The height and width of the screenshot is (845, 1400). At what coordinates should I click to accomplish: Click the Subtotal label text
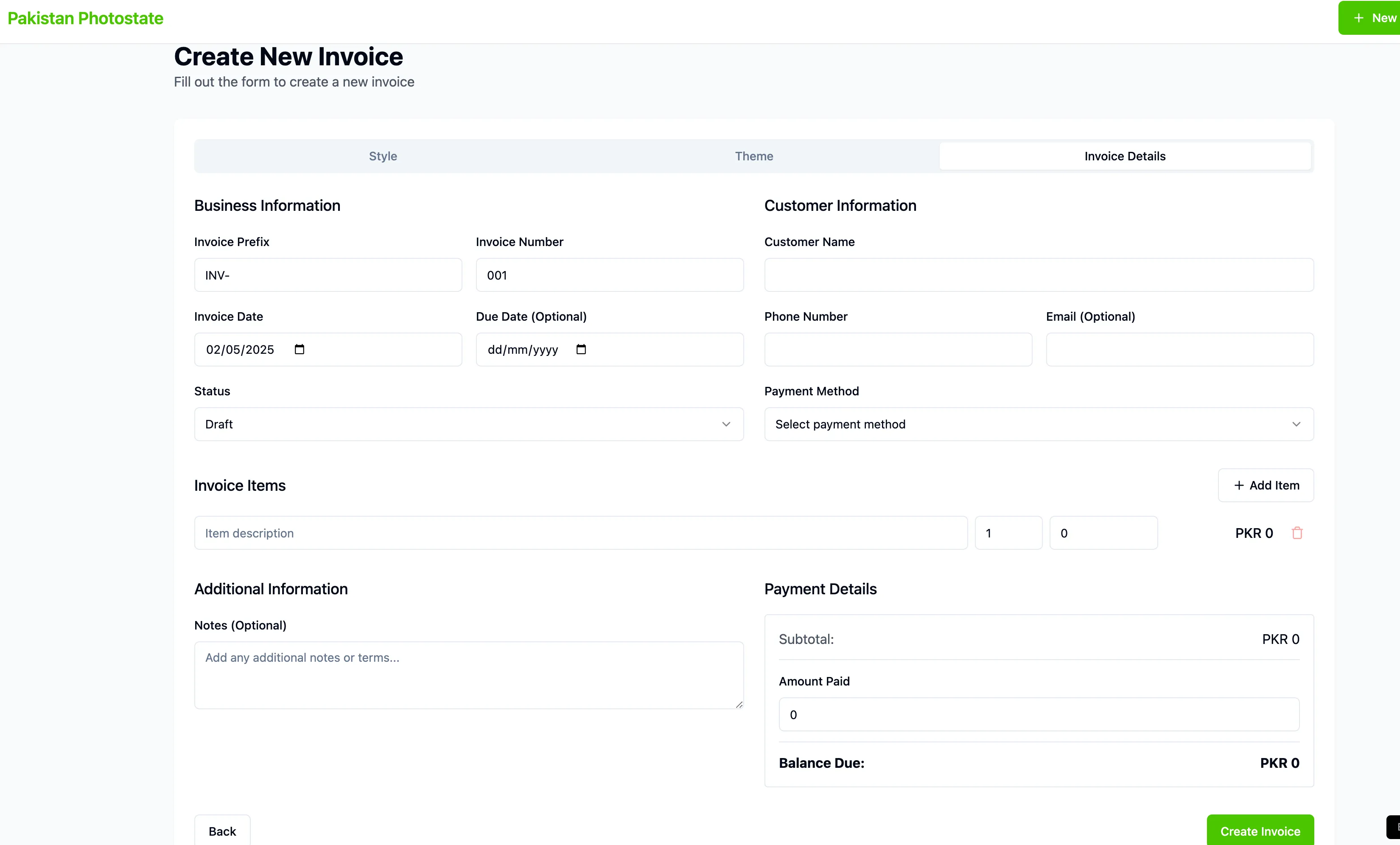pyautogui.click(x=806, y=639)
